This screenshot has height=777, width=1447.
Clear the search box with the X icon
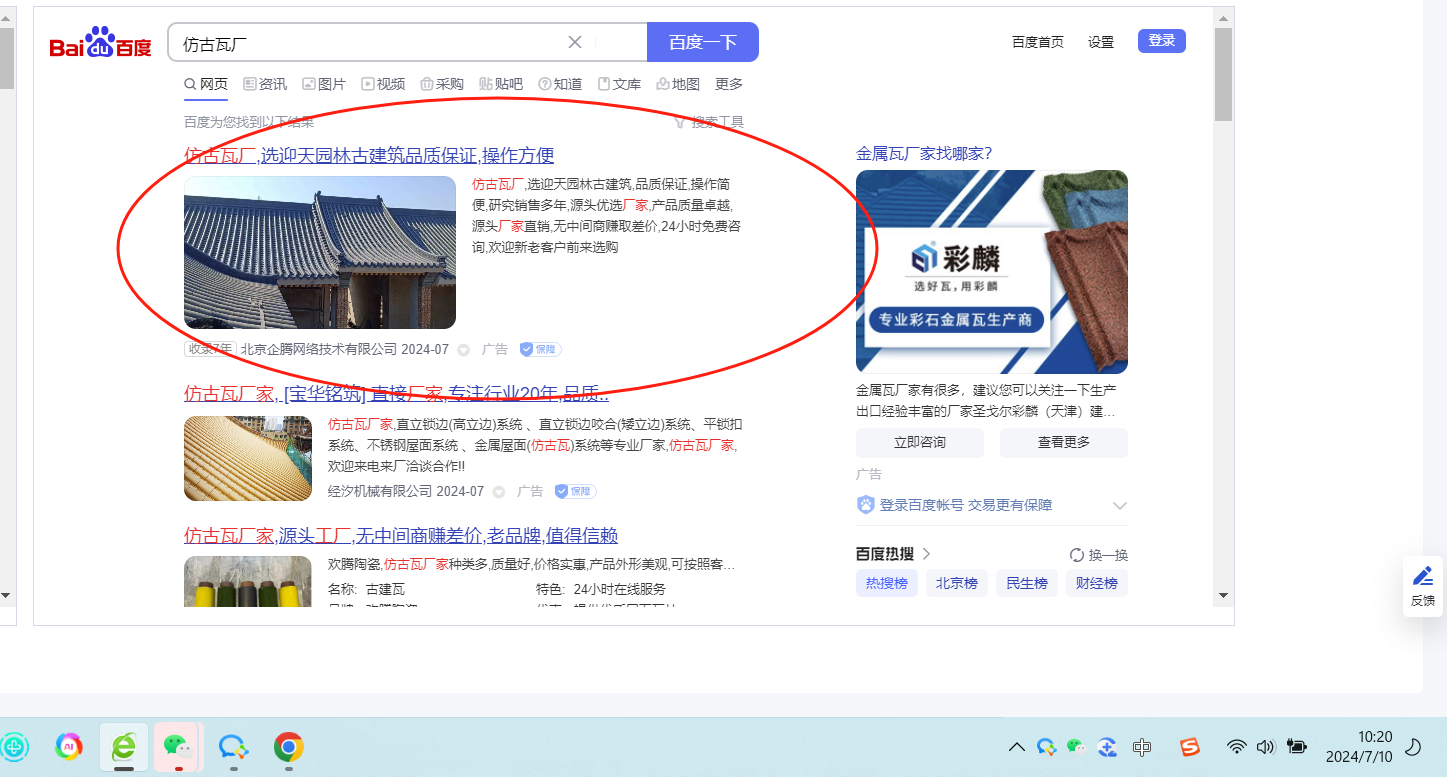pyautogui.click(x=575, y=42)
